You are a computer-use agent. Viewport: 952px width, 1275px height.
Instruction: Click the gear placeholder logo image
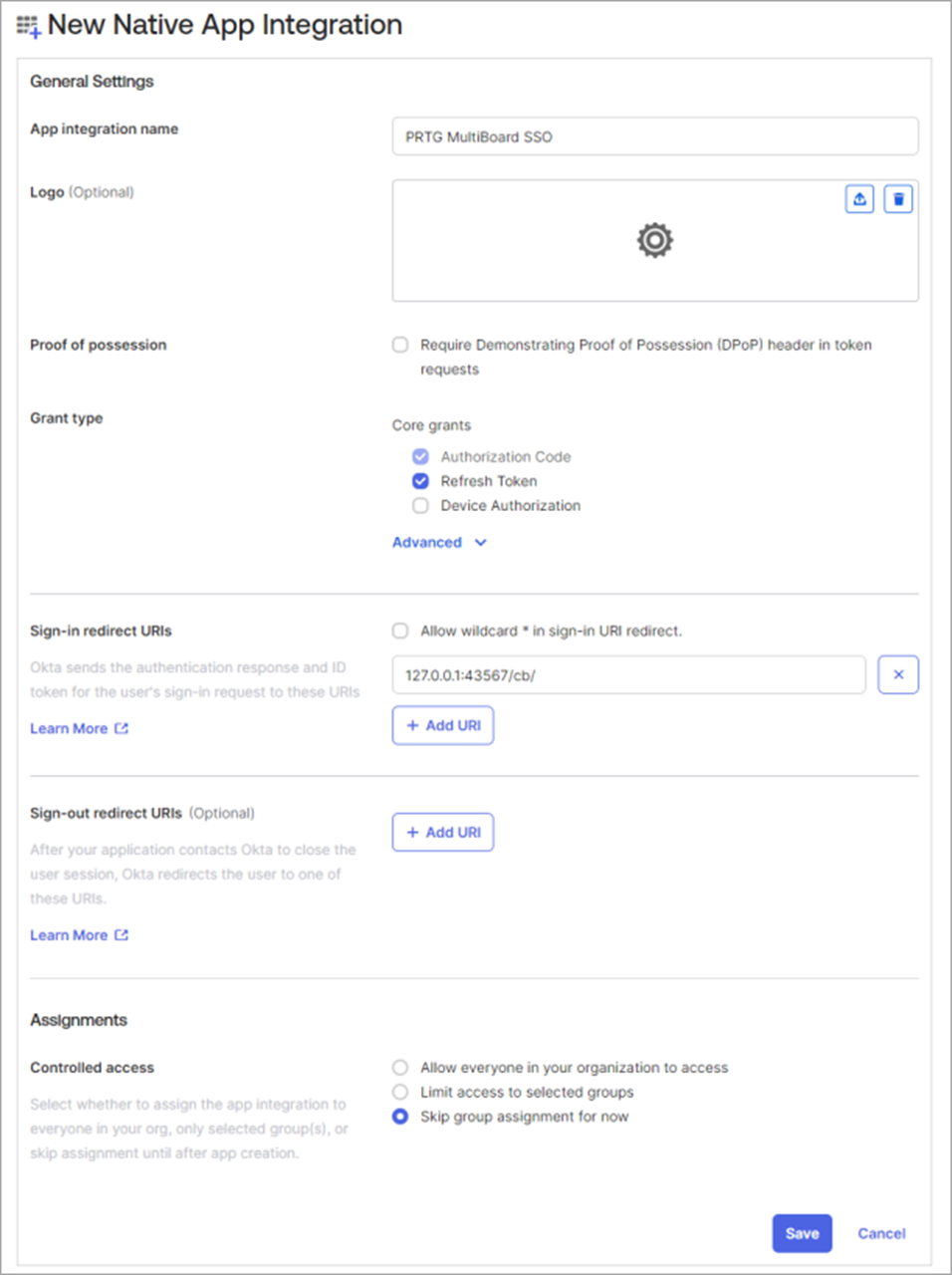(655, 240)
